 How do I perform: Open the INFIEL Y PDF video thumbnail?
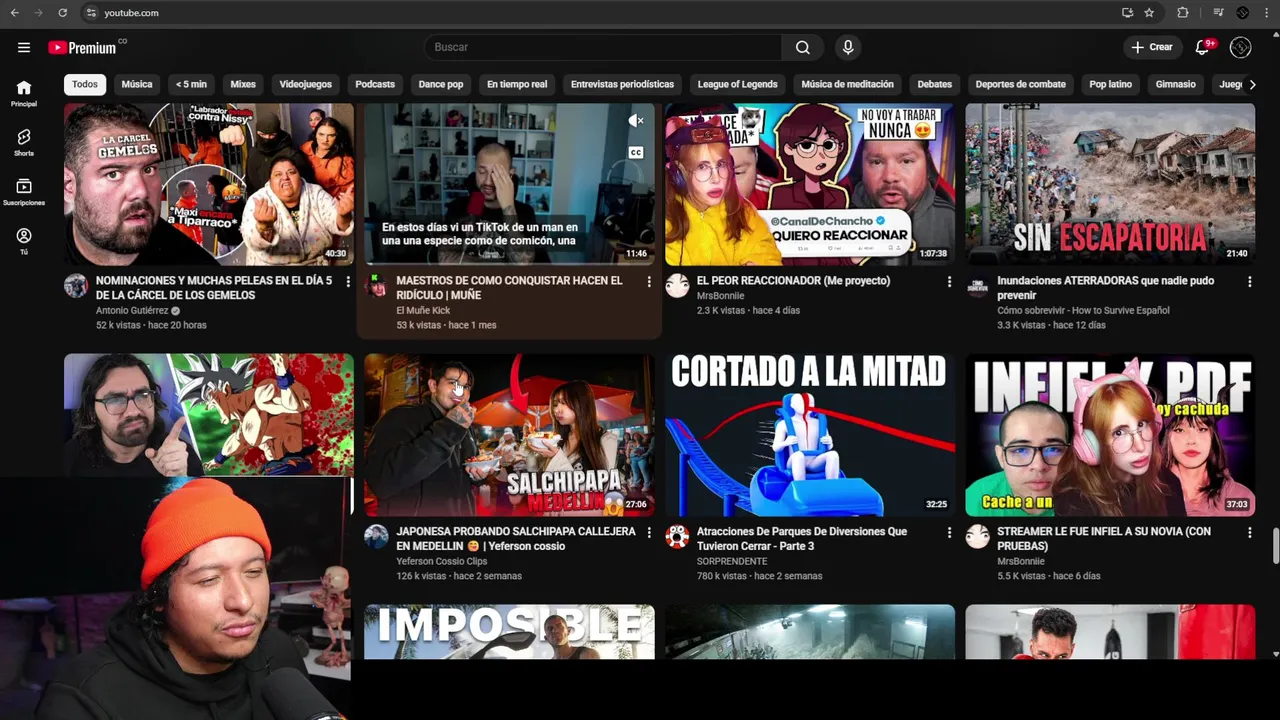(x=1110, y=435)
